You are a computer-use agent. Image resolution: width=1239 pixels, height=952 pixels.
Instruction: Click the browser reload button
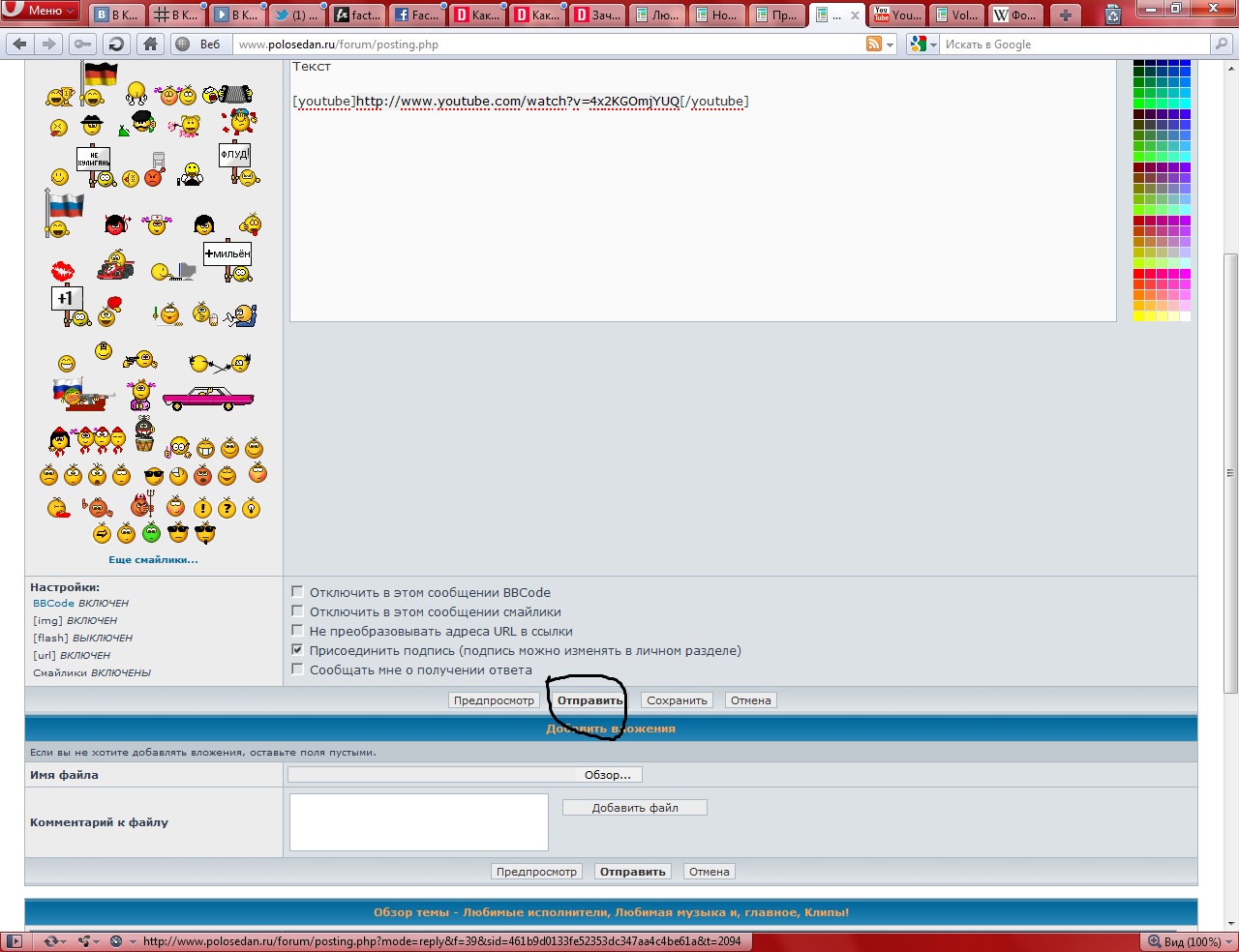(116, 44)
